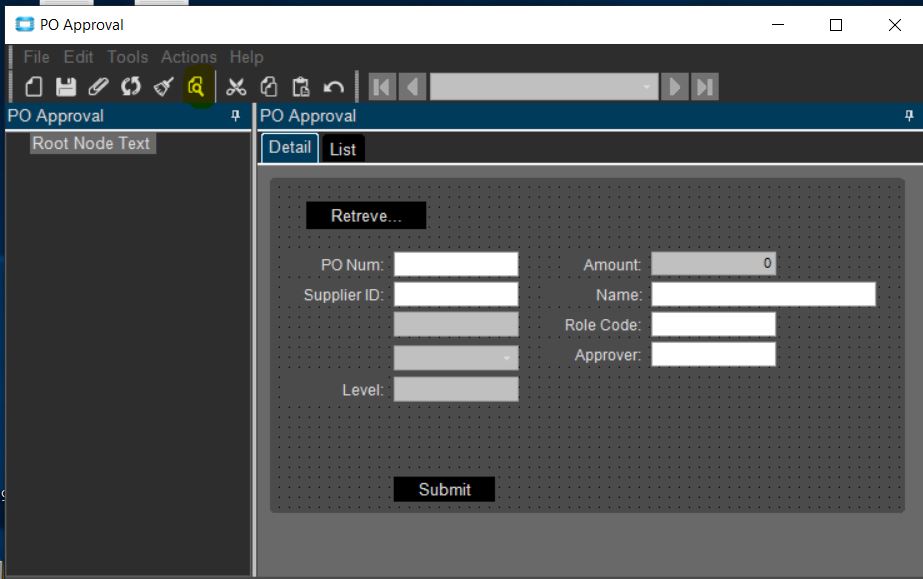Click the Copy toolbar icon
This screenshot has width=923, height=579.
click(x=268, y=86)
